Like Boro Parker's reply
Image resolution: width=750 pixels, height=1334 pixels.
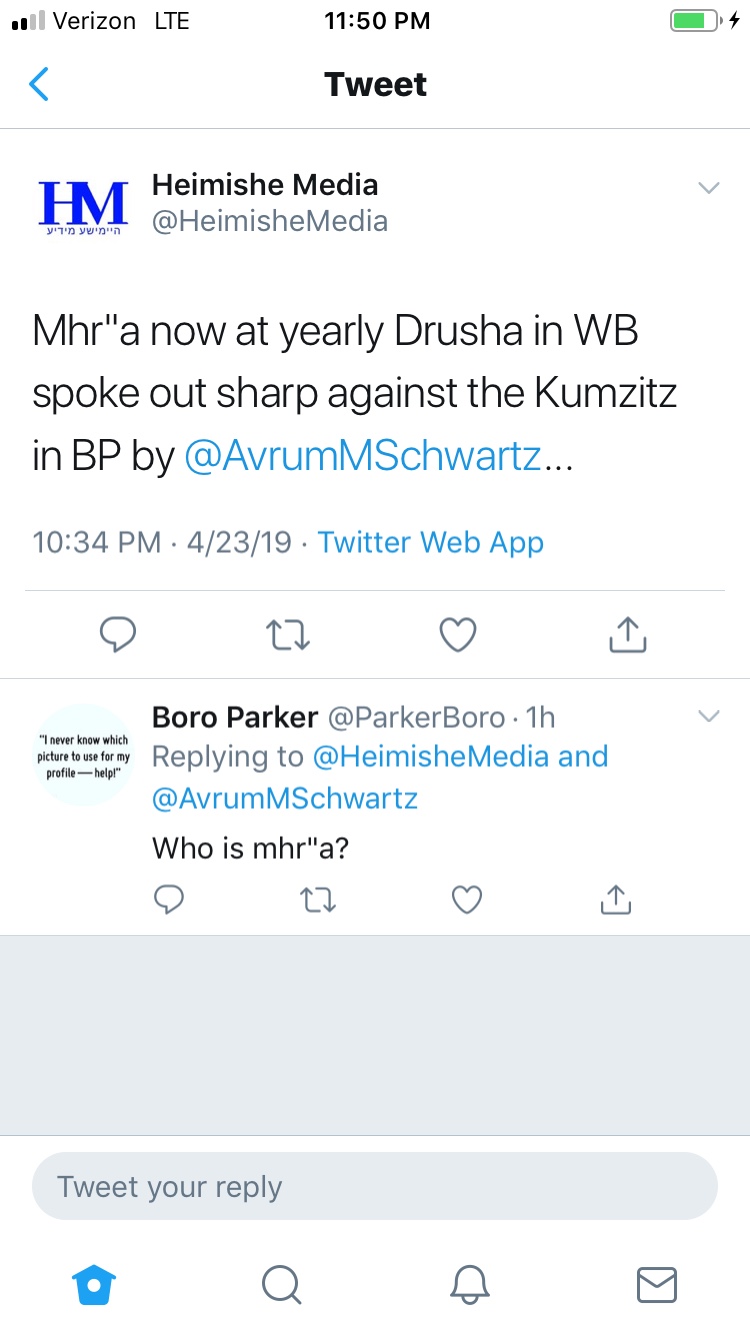click(467, 900)
